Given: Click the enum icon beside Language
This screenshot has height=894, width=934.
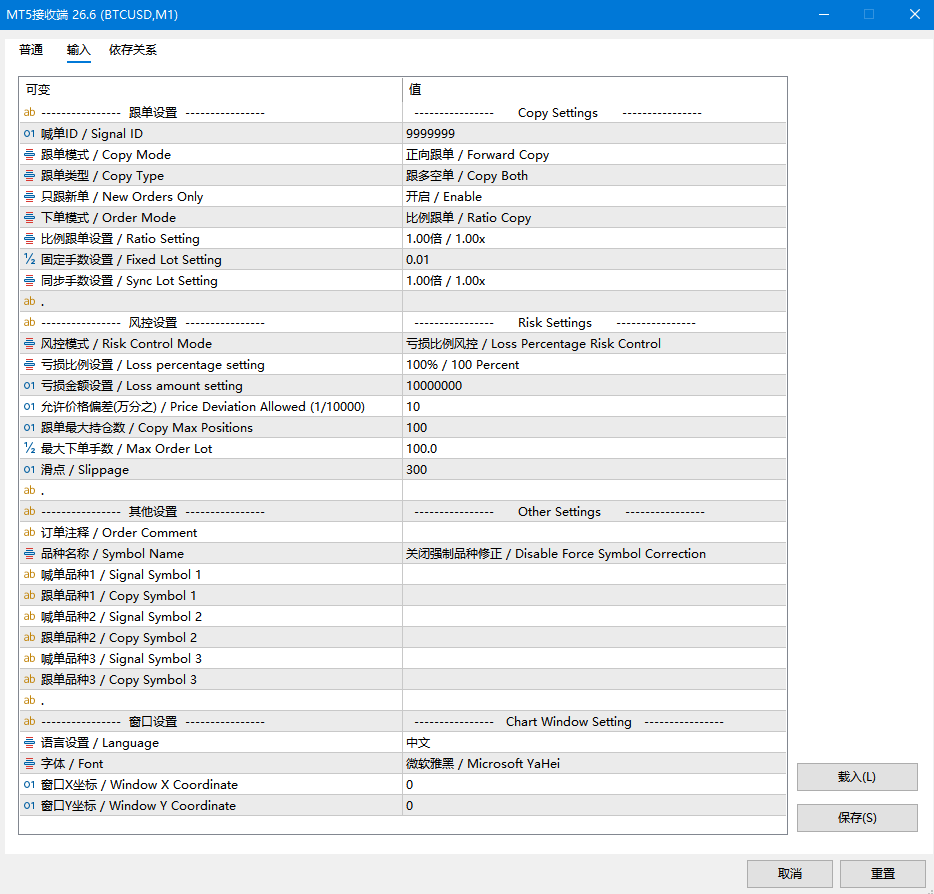Looking at the screenshot, I should pyautogui.click(x=29, y=743).
